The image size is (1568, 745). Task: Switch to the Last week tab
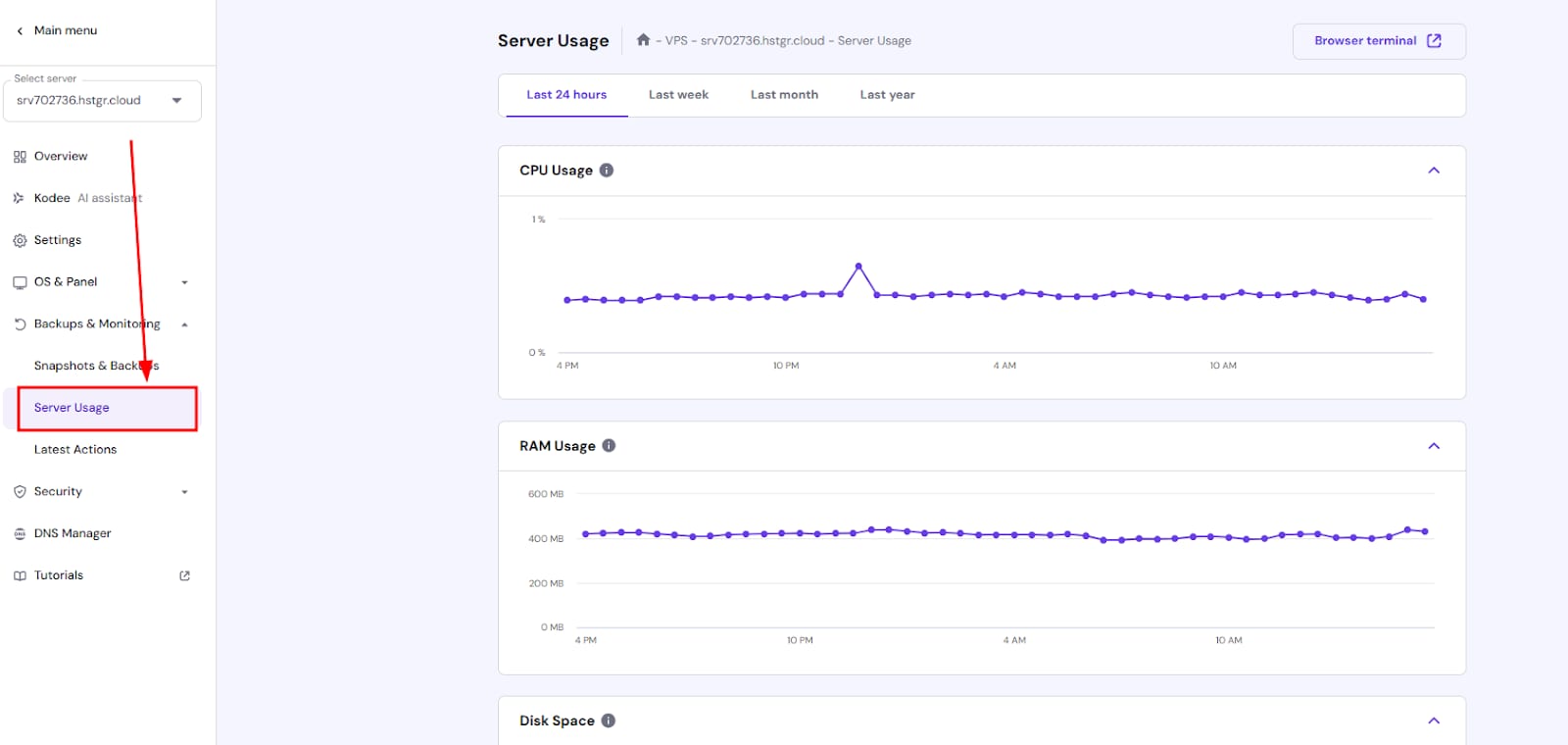click(x=678, y=95)
